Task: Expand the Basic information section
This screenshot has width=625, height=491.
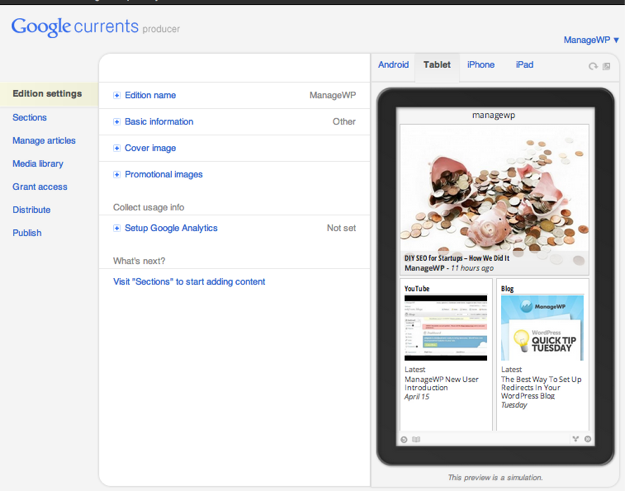Action: [x=158, y=122]
